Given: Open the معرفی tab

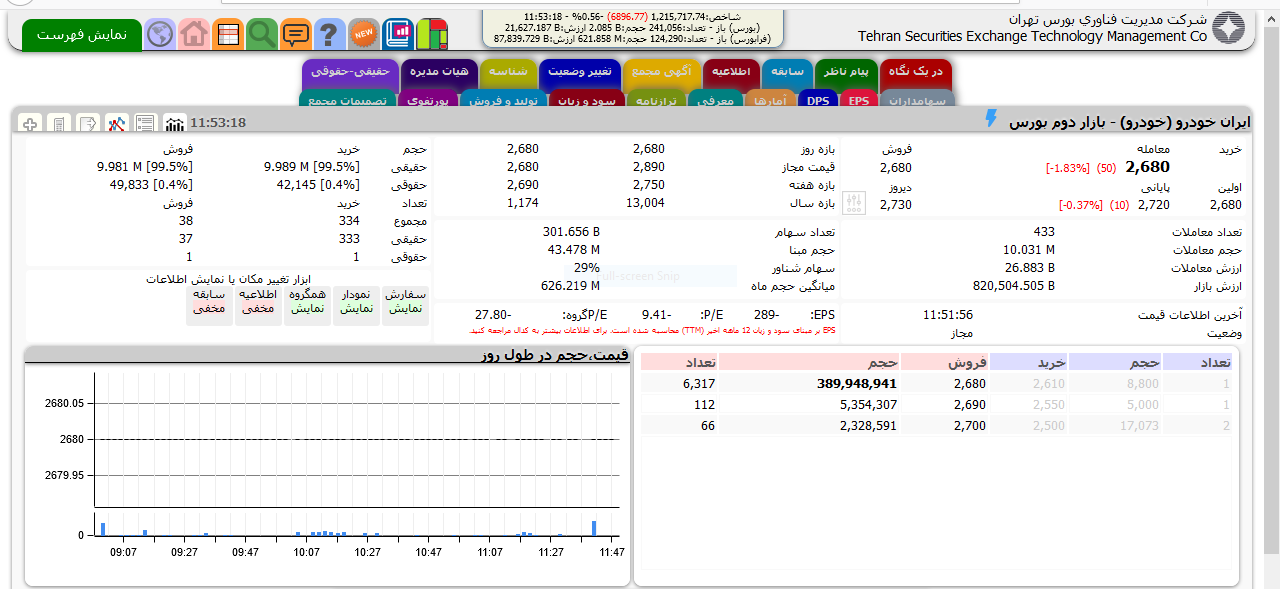Looking at the screenshot, I should (713, 100).
